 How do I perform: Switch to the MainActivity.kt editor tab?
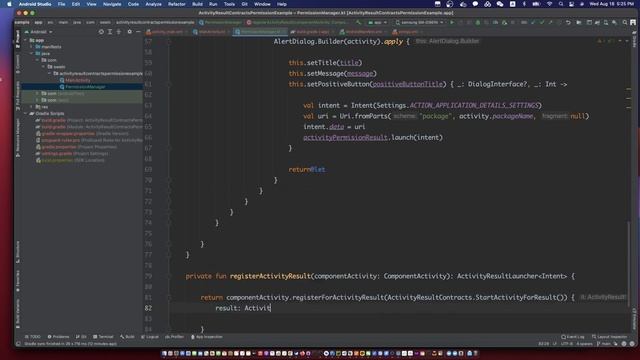coord(211,32)
